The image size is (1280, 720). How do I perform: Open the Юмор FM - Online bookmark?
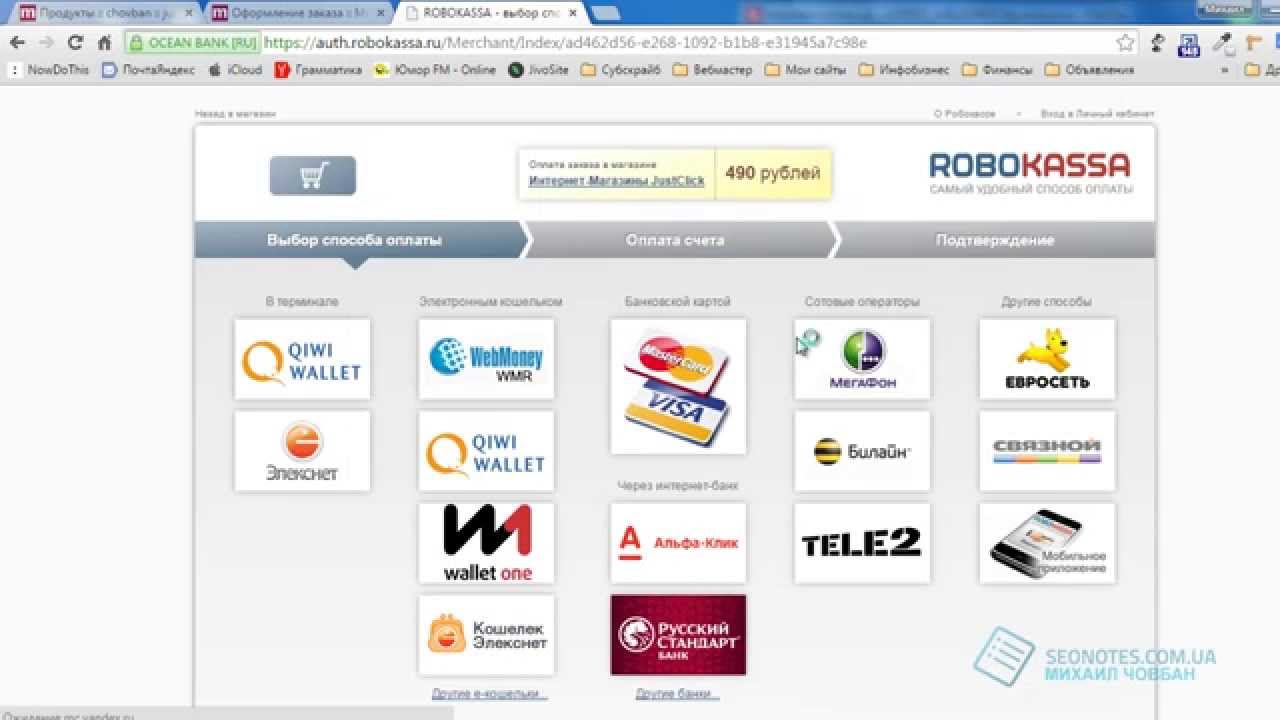tap(435, 70)
